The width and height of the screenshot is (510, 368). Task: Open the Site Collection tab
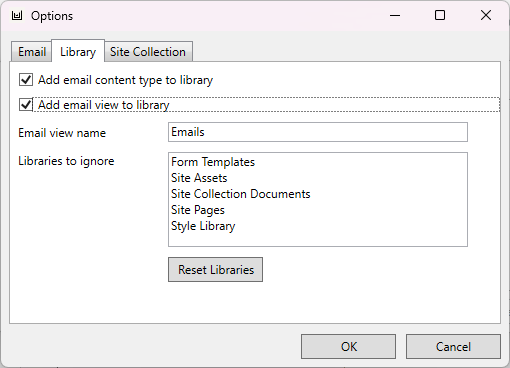tap(148, 52)
